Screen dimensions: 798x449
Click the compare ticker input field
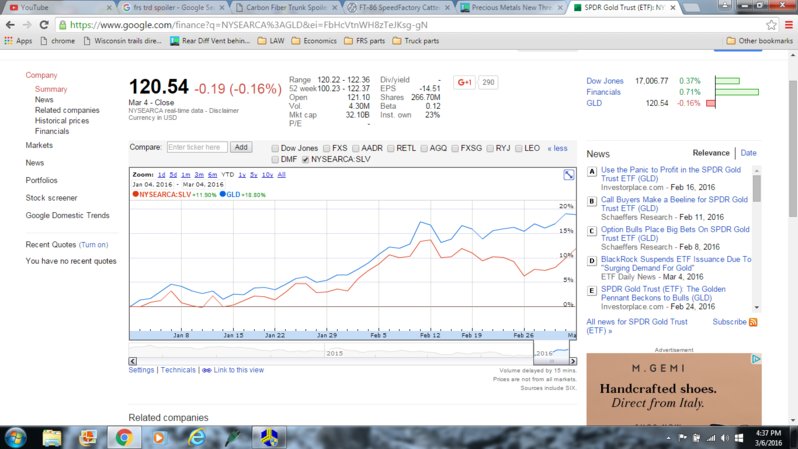point(197,147)
